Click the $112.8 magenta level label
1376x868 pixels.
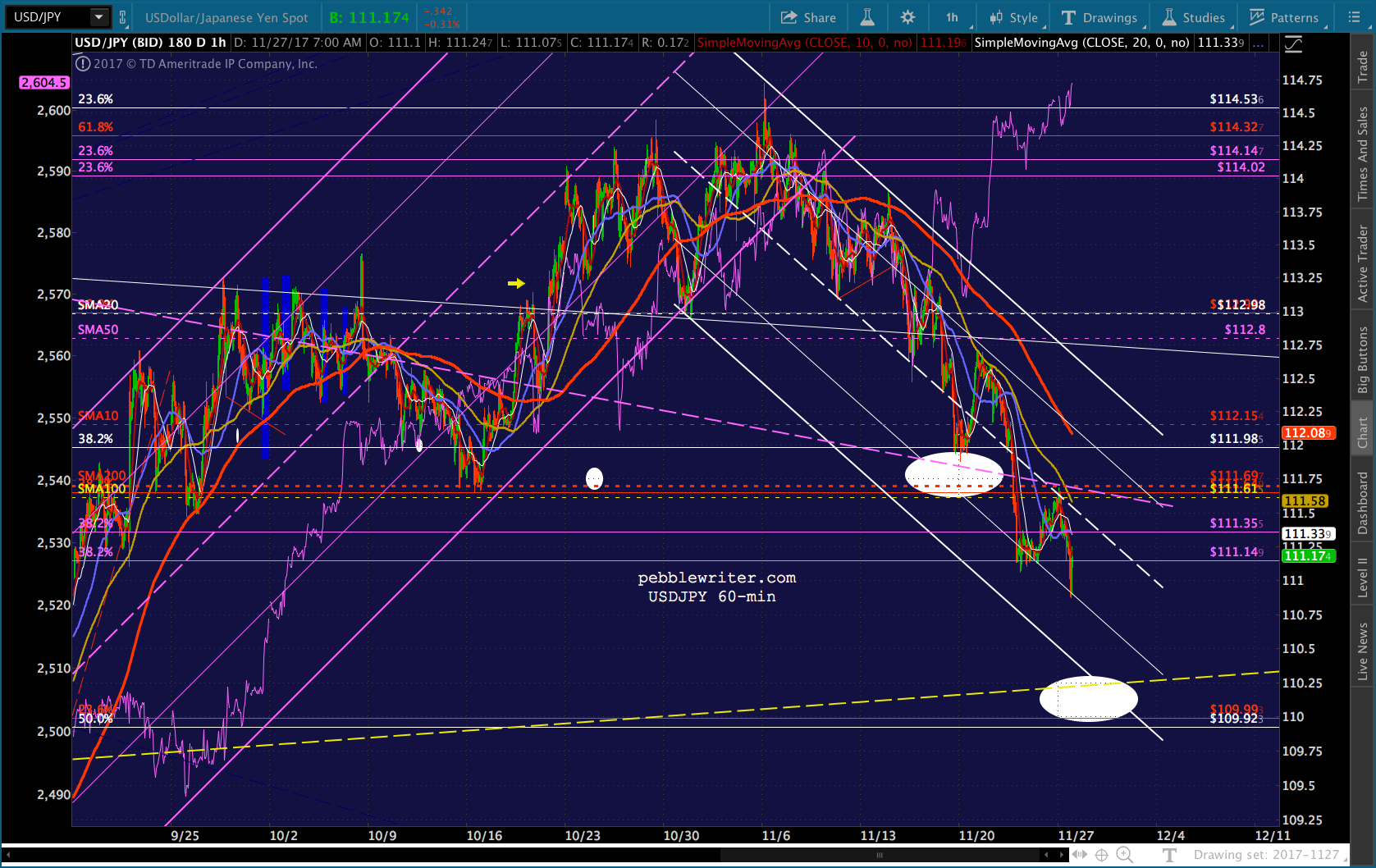click(x=1245, y=330)
